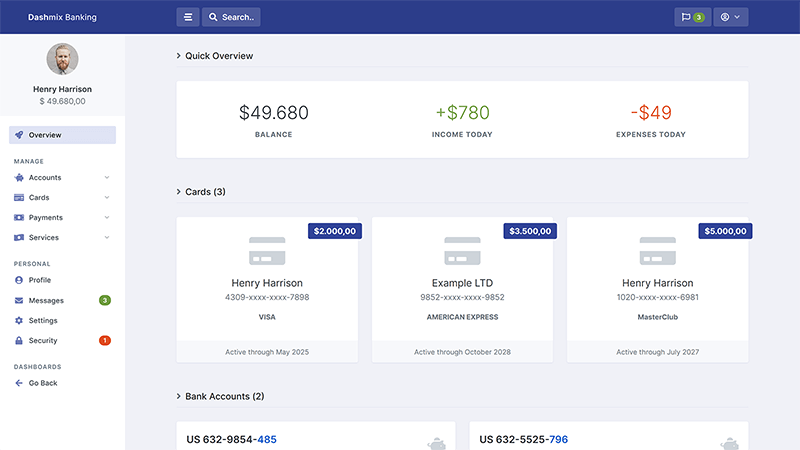Click the Go Back arrow icon

[19, 383]
